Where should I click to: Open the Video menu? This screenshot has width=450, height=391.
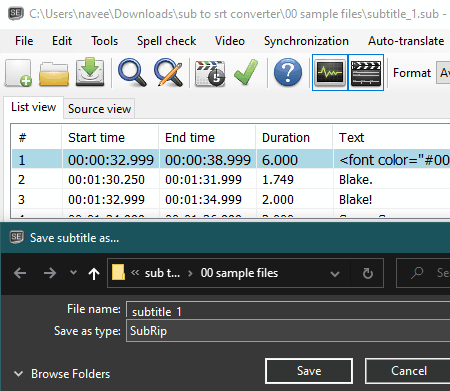coord(230,41)
